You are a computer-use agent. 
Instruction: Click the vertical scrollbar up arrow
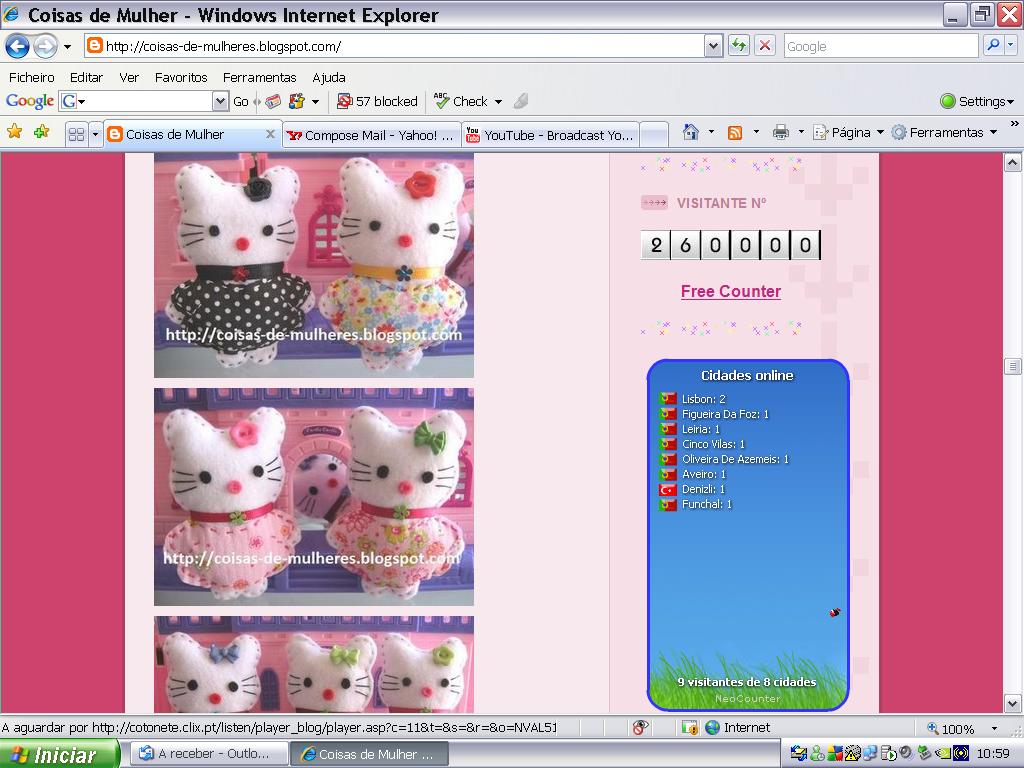coord(1012,162)
